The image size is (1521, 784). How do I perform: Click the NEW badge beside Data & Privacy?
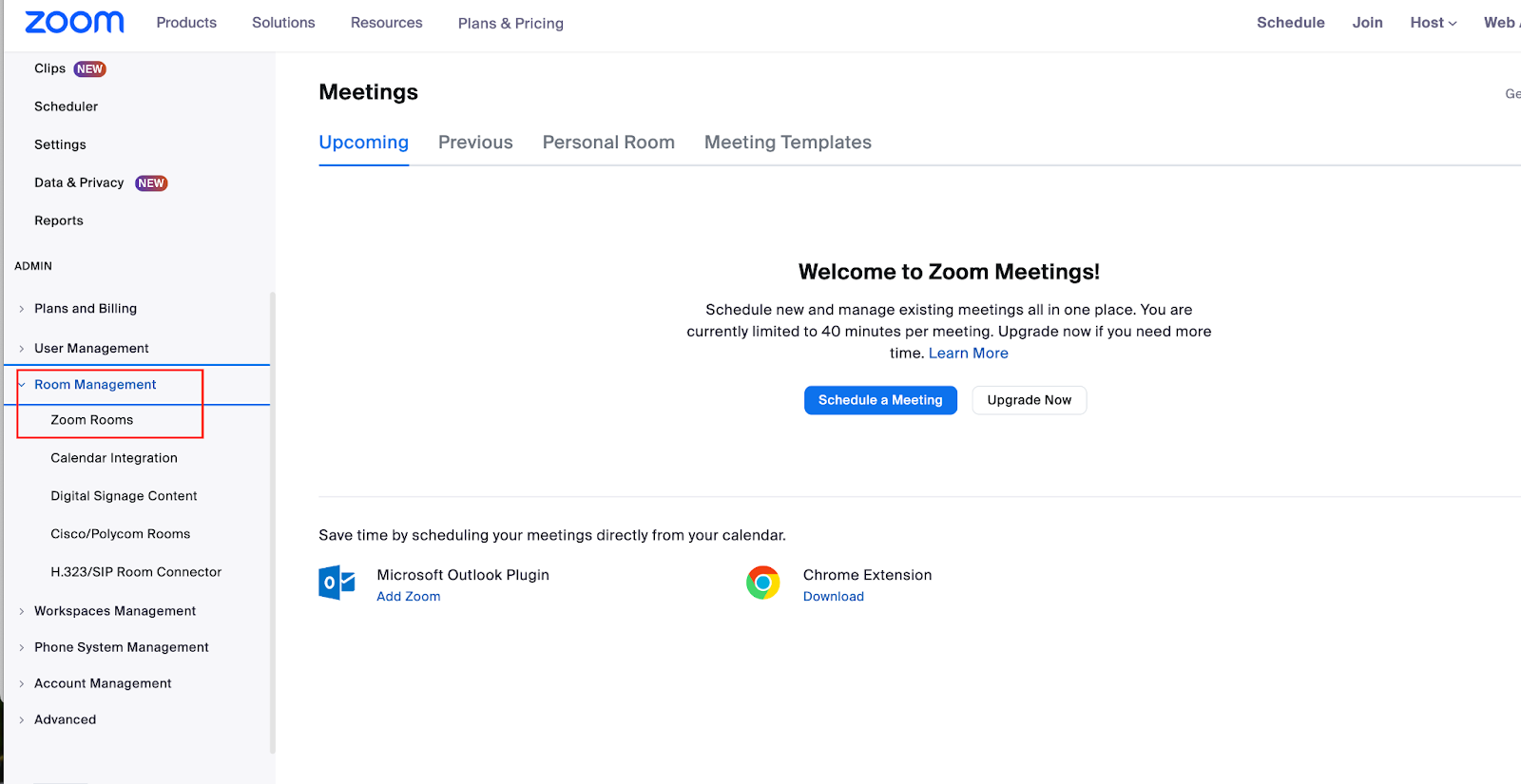click(151, 183)
